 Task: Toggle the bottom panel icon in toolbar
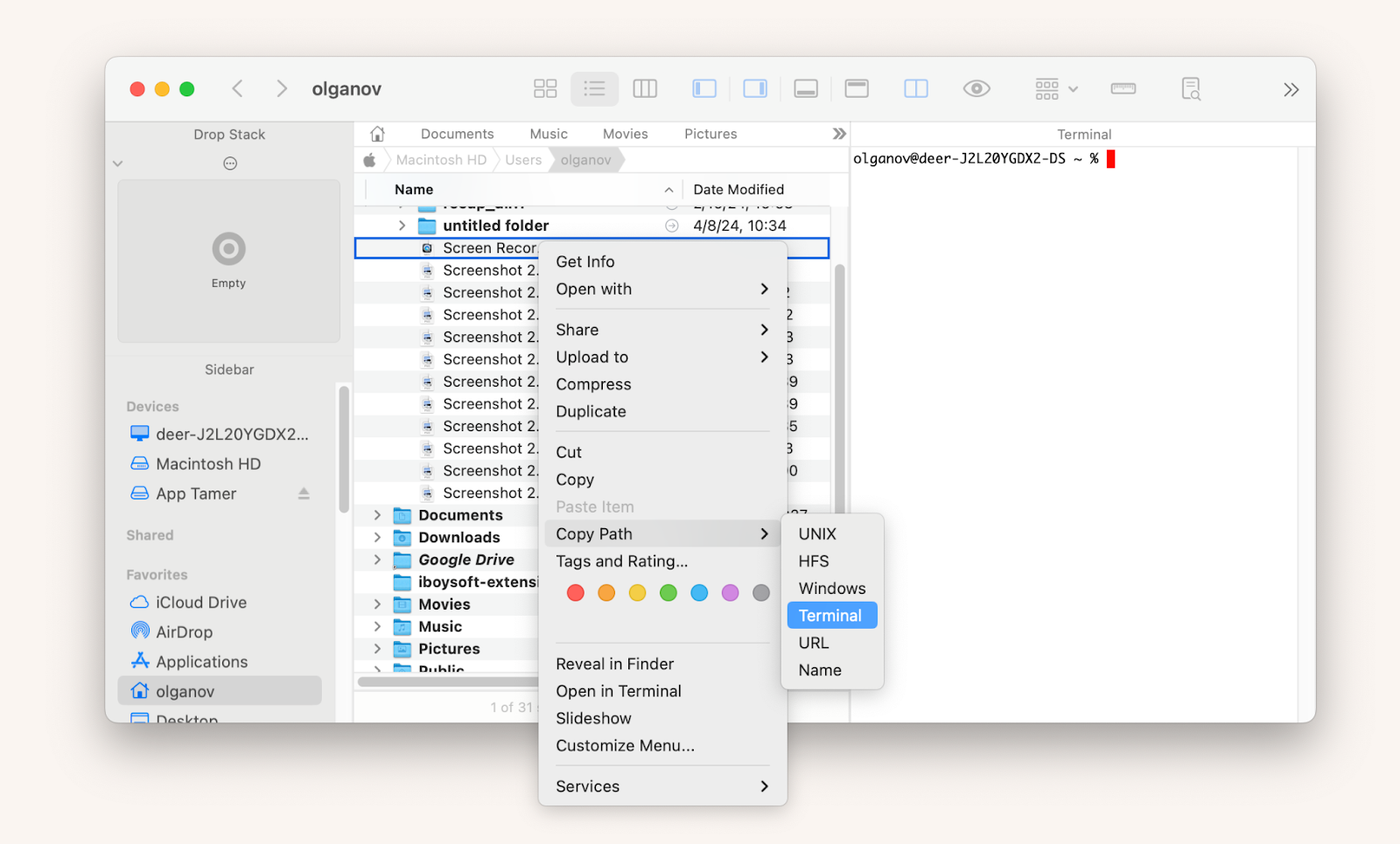pos(806,88)
